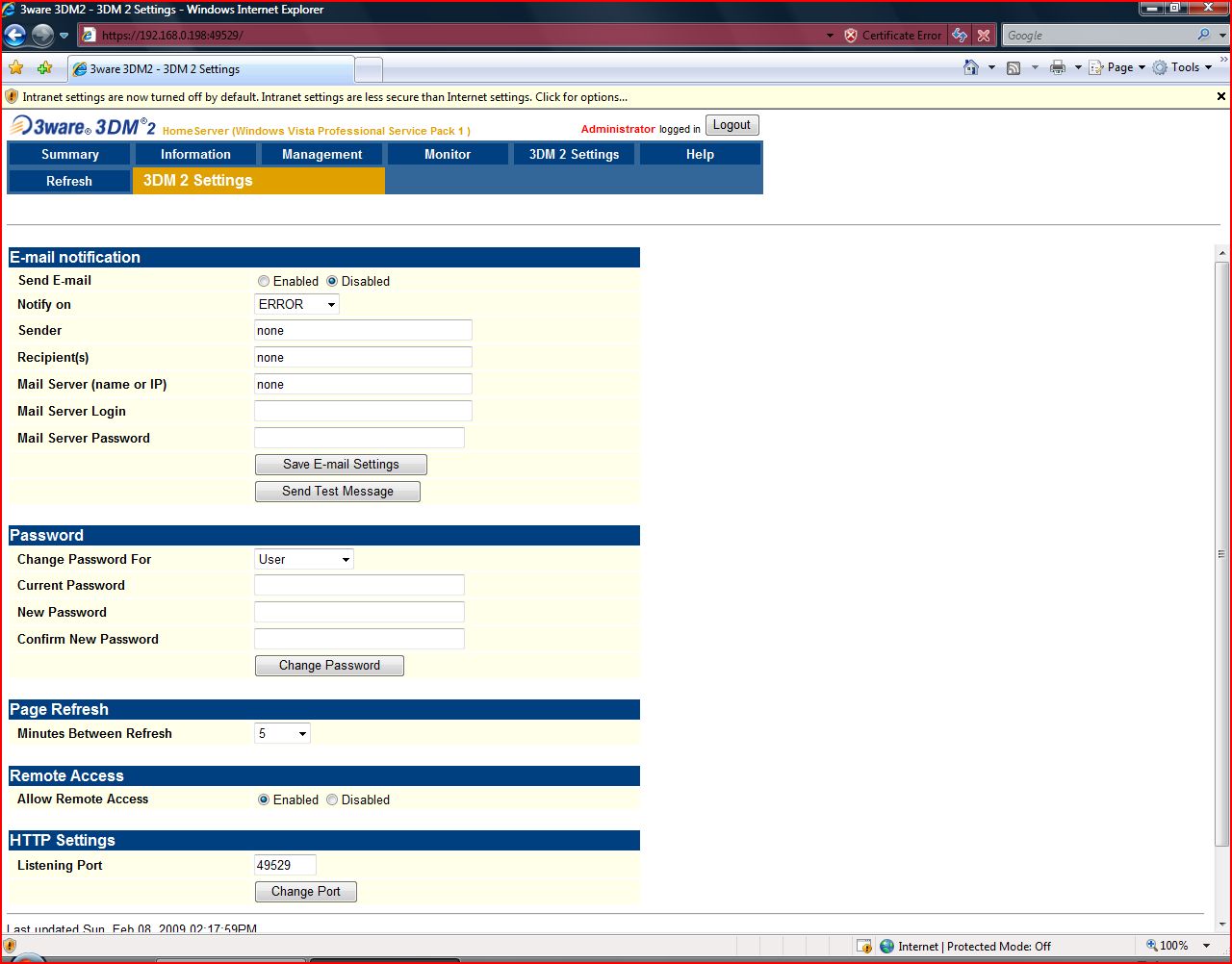Click the IE icon in title bar

coord(10,10)
